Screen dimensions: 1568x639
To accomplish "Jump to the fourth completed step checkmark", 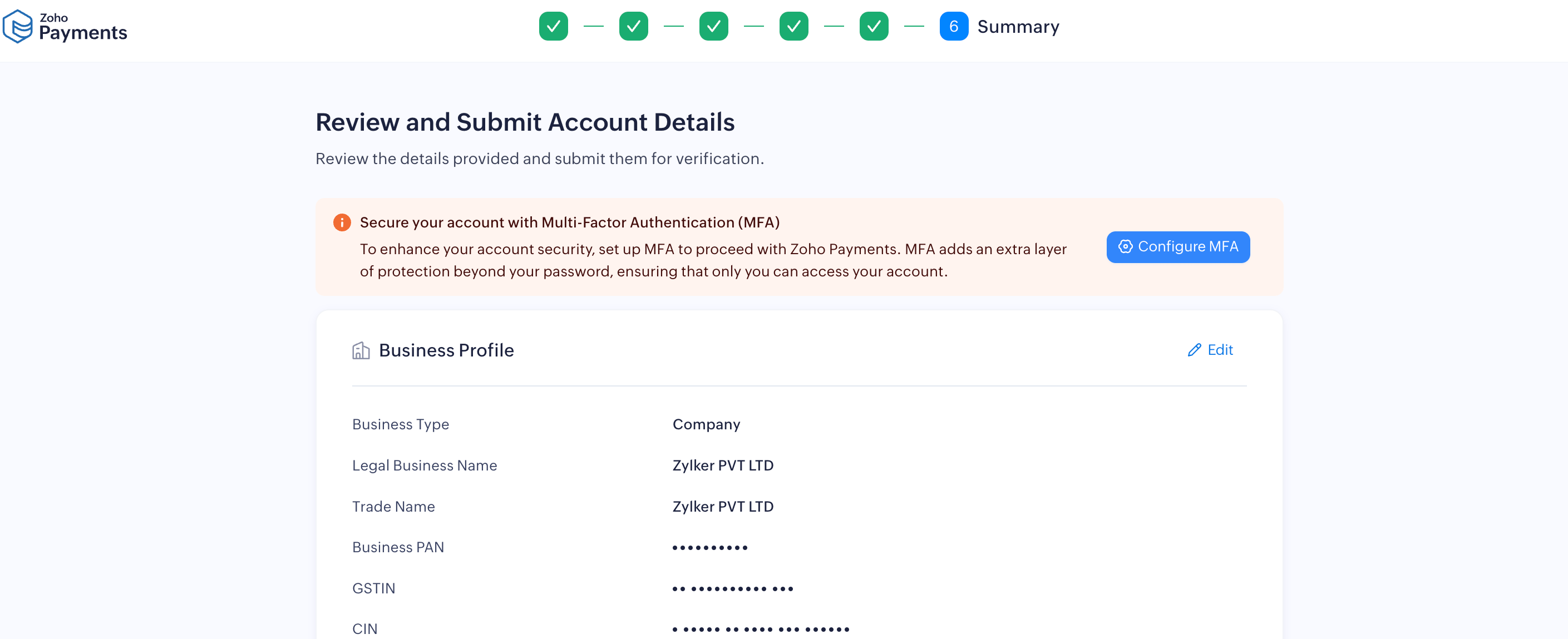I will pyautogui.click(x=793, y=27).
